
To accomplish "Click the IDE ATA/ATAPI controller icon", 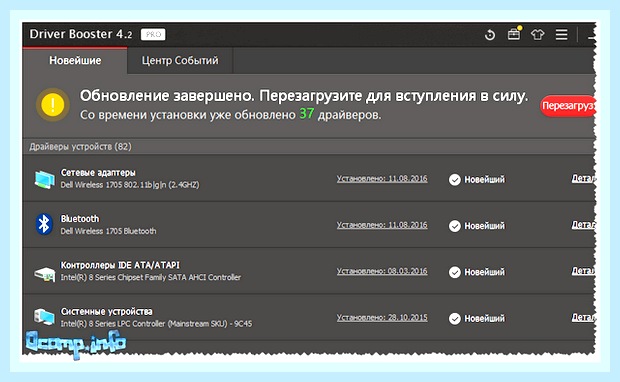I will (44, 273).
